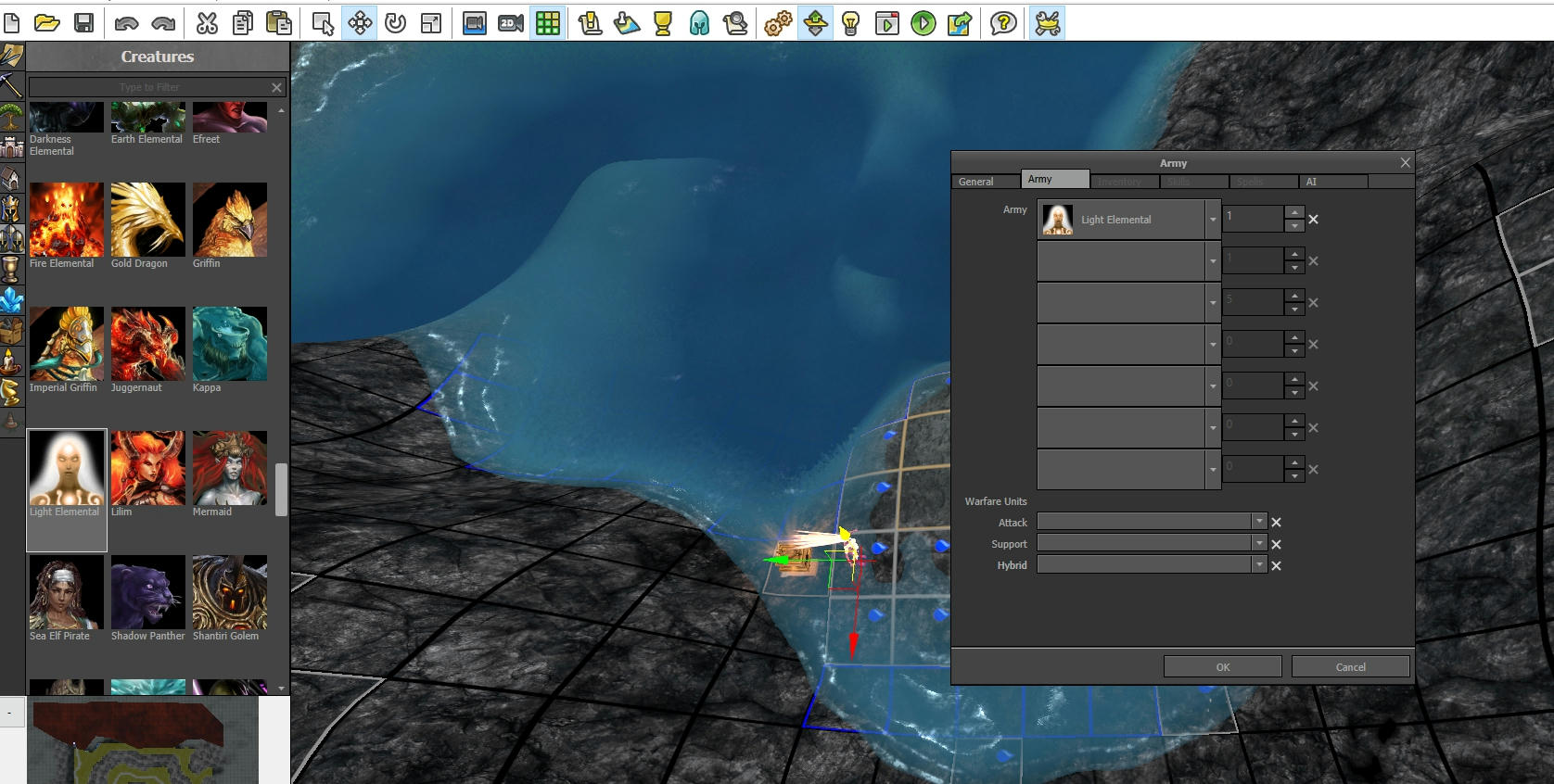
Task: Open the Light Elemental army slot dropdown
Action: tap(1213, 220)
